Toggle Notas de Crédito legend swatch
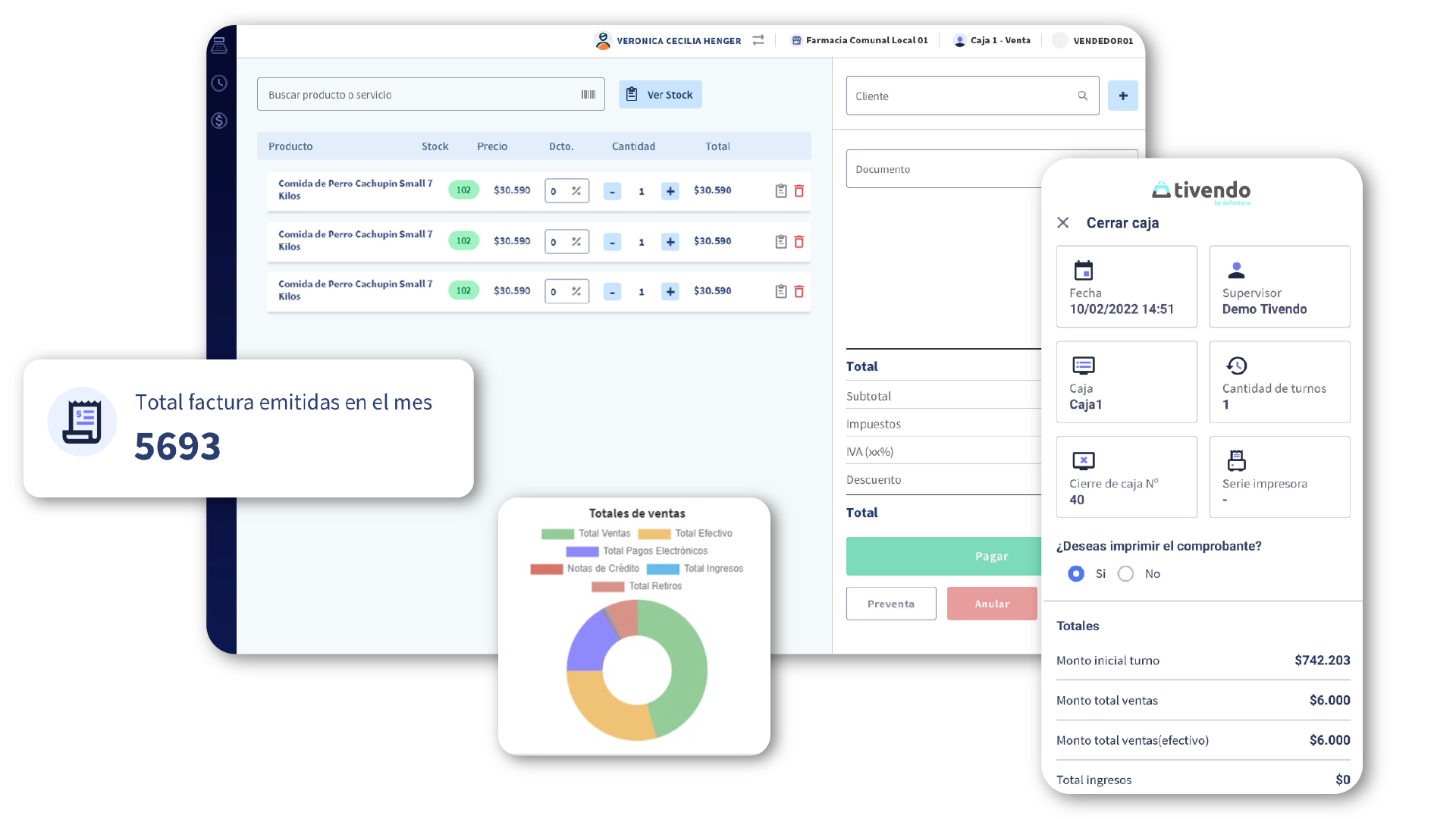This screenshot has height=819, width=1456. tap(546, 569)
